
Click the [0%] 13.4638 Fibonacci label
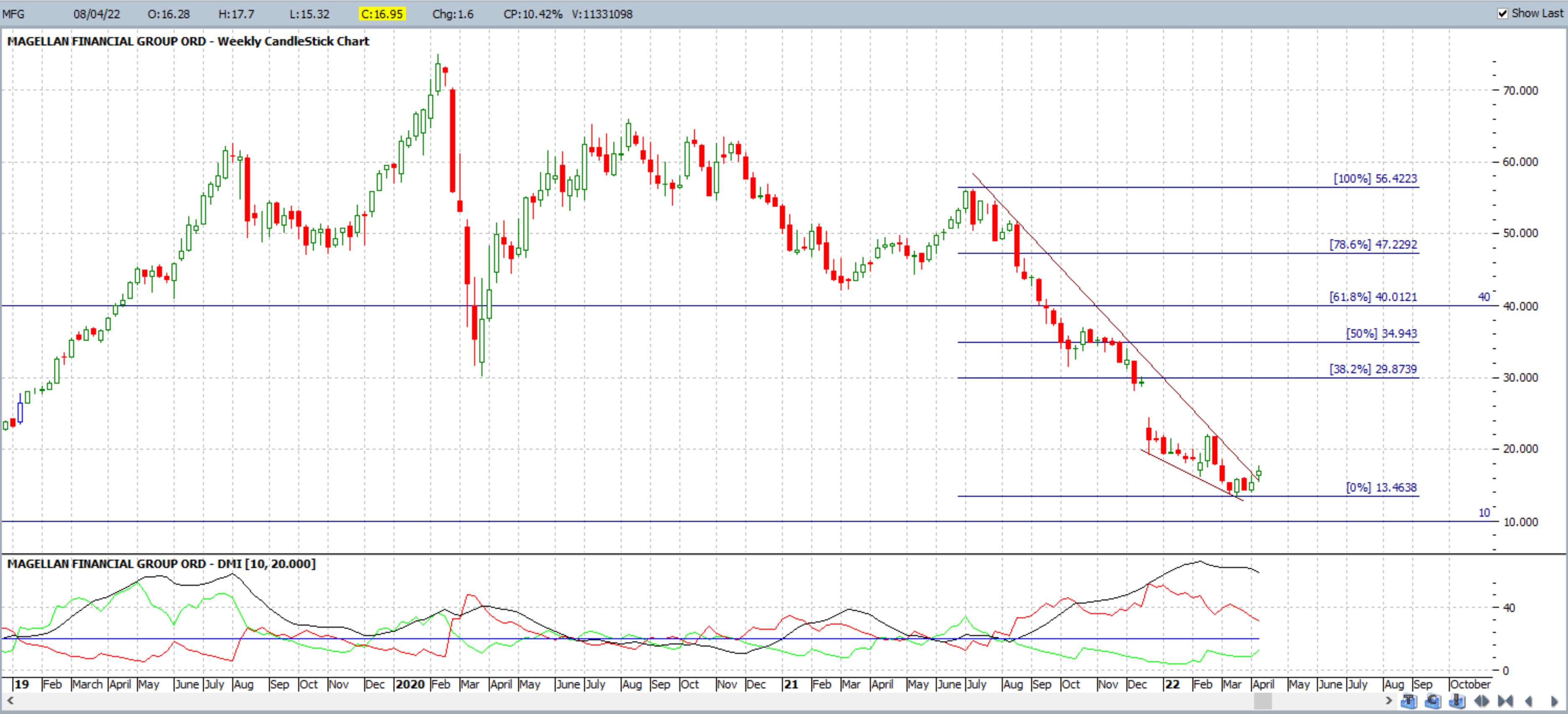[1381, 487]
